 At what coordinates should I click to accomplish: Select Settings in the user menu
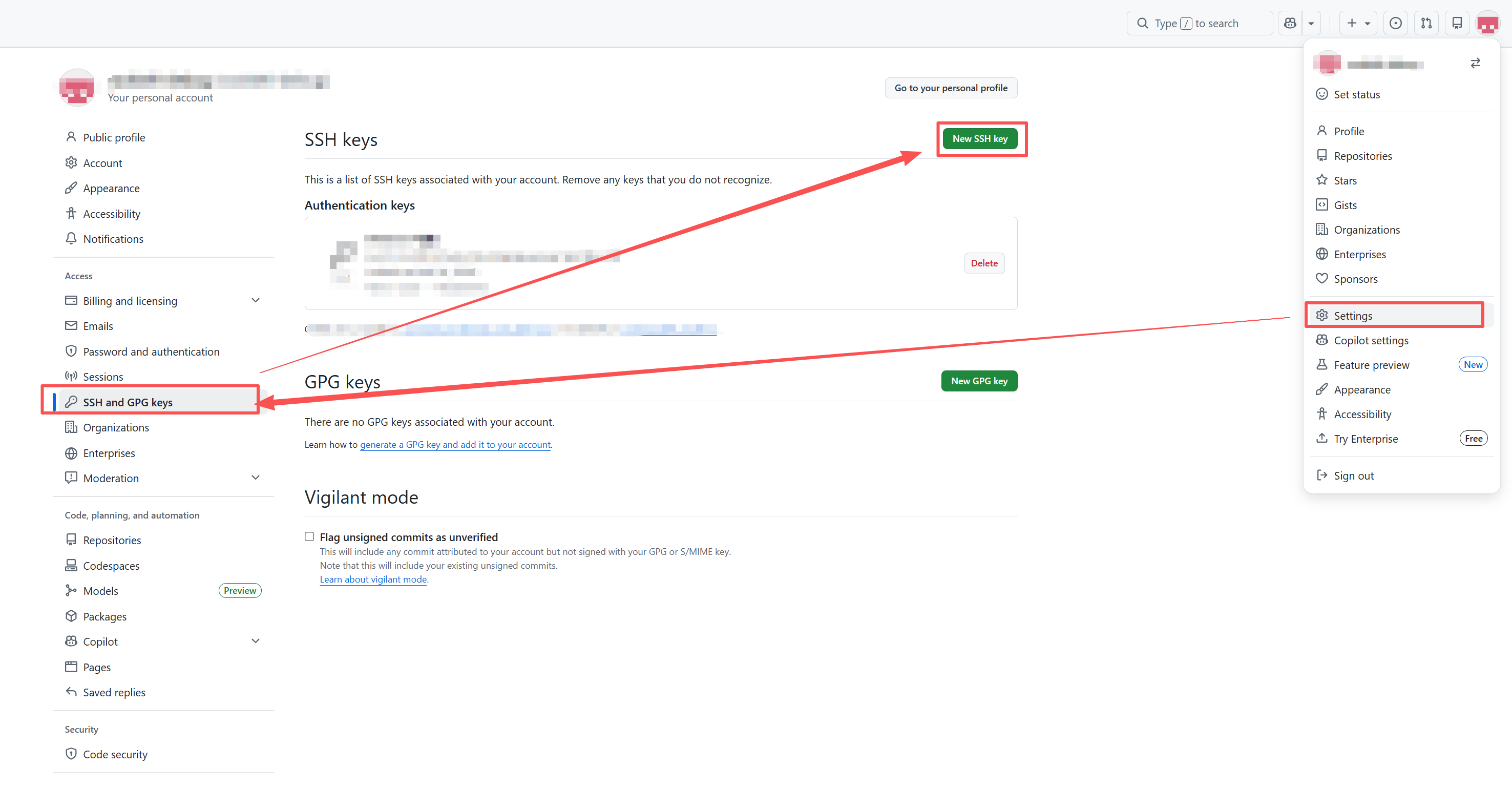(1352, 316)
